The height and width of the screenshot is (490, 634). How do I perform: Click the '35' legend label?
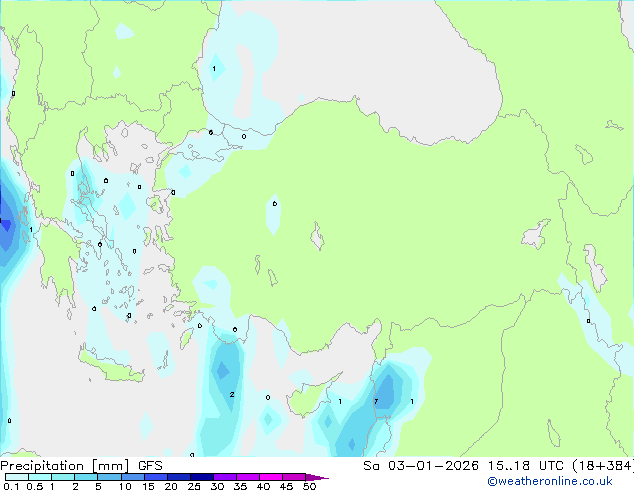coord(240,486)
